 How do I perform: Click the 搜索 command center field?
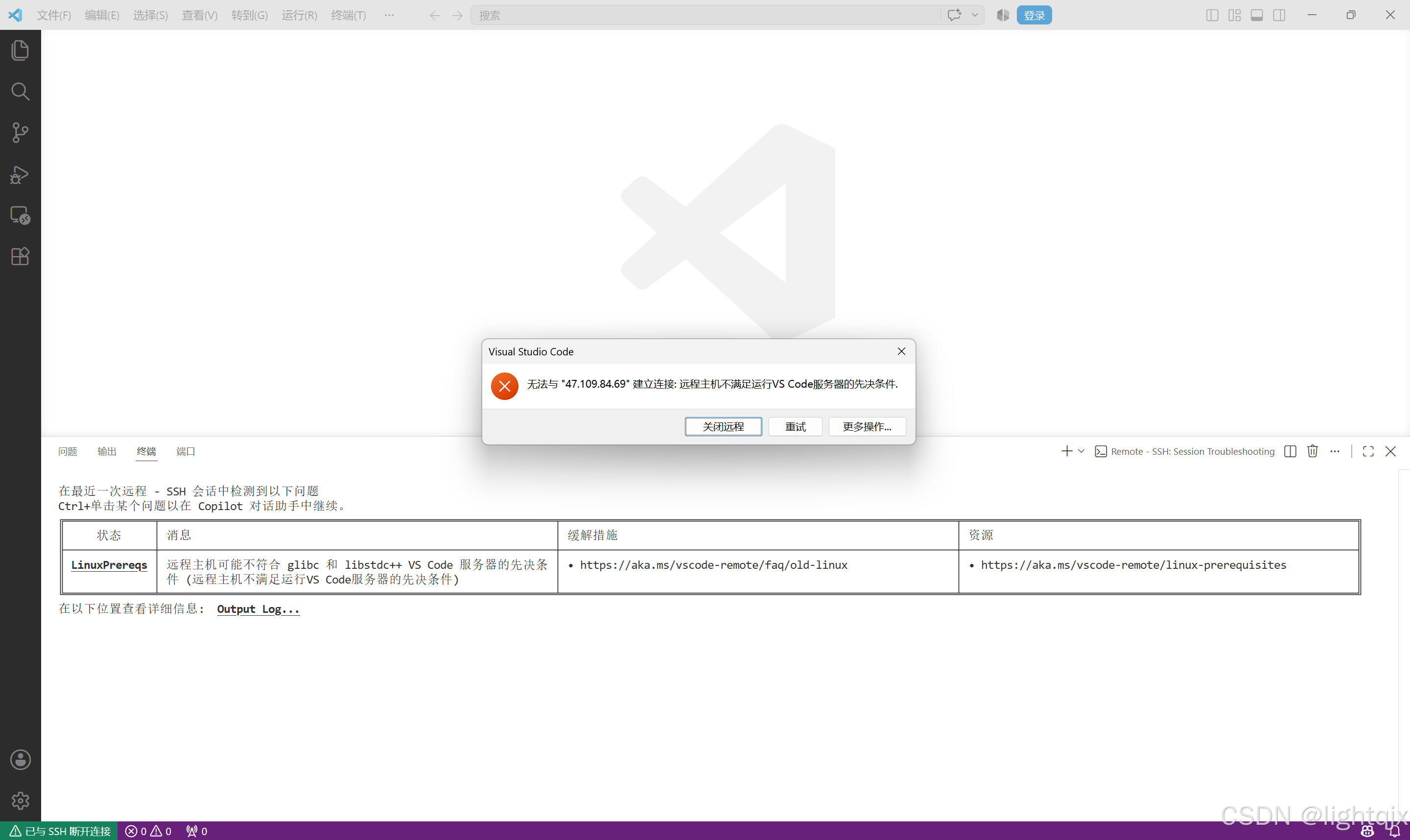(705, 15)
